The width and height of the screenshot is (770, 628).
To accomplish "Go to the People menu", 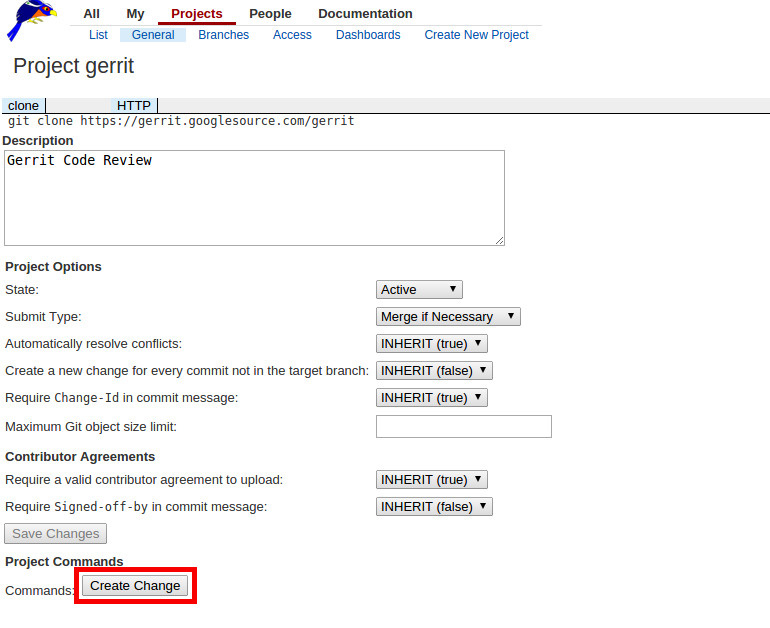I will click(270, 14).
